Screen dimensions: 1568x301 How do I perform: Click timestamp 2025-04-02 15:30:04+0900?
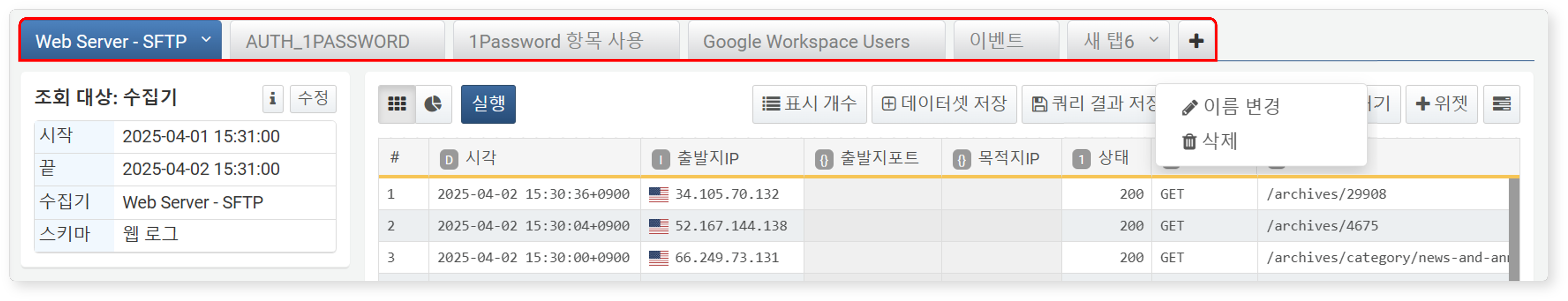[x=534, y=225]
